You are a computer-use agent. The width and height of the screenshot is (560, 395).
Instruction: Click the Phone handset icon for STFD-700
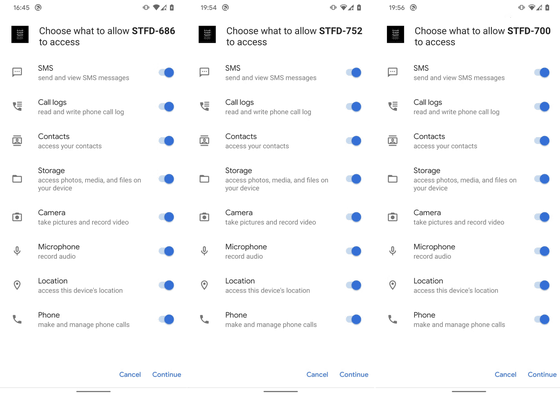(x=392, y=319)
